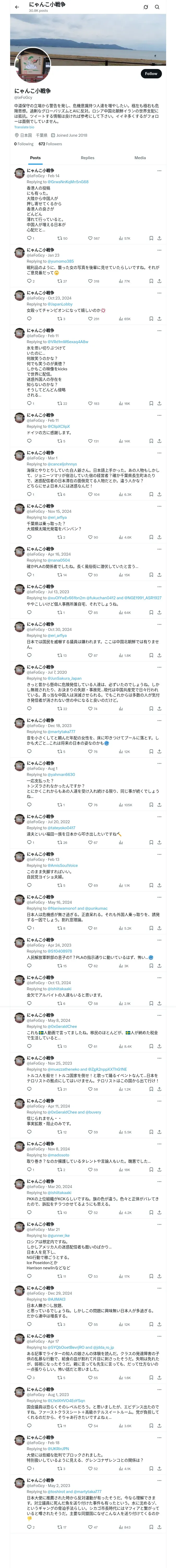This screenshot has height=1568, width=176.
Task: Click the Grok icon in header
Action: click(x=146, y=7)
